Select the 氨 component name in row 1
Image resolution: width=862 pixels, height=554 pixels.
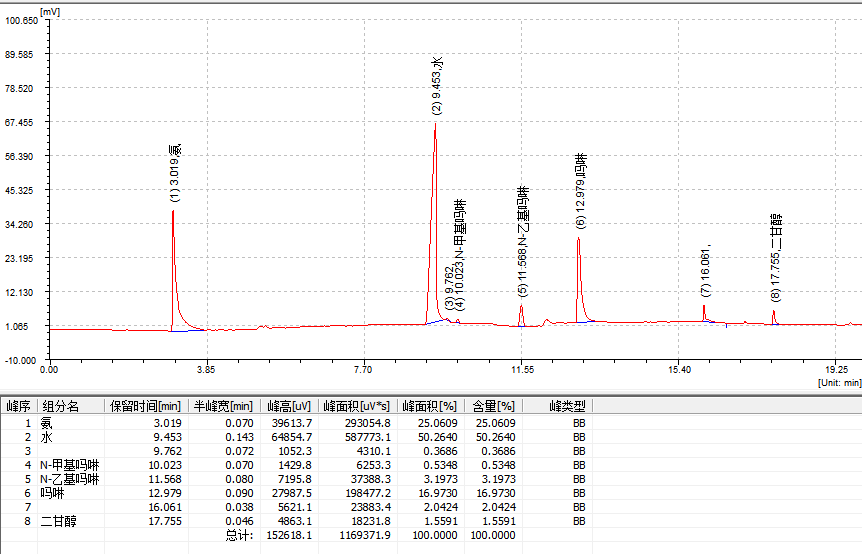point(47,423)
